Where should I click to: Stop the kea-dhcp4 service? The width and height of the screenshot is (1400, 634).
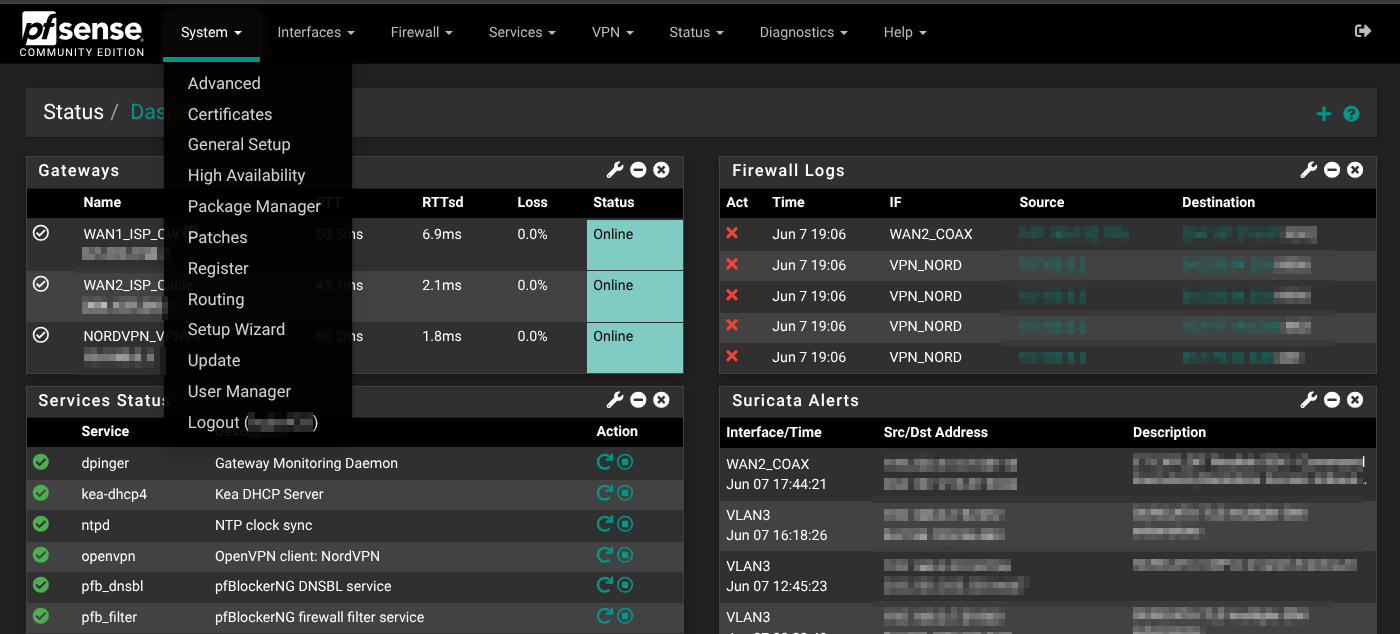pos(625,493)
